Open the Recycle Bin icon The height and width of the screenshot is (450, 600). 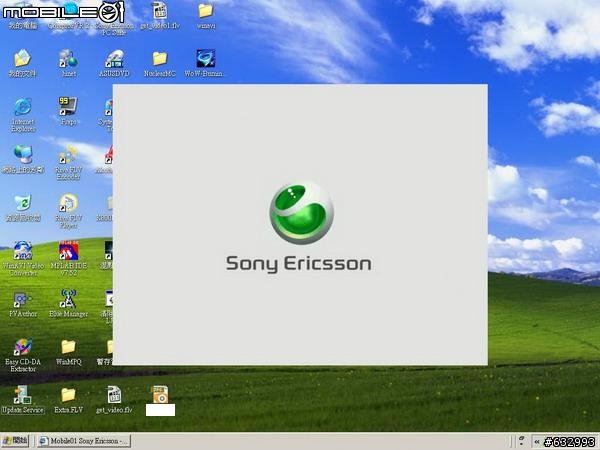[x=23, y=208]
